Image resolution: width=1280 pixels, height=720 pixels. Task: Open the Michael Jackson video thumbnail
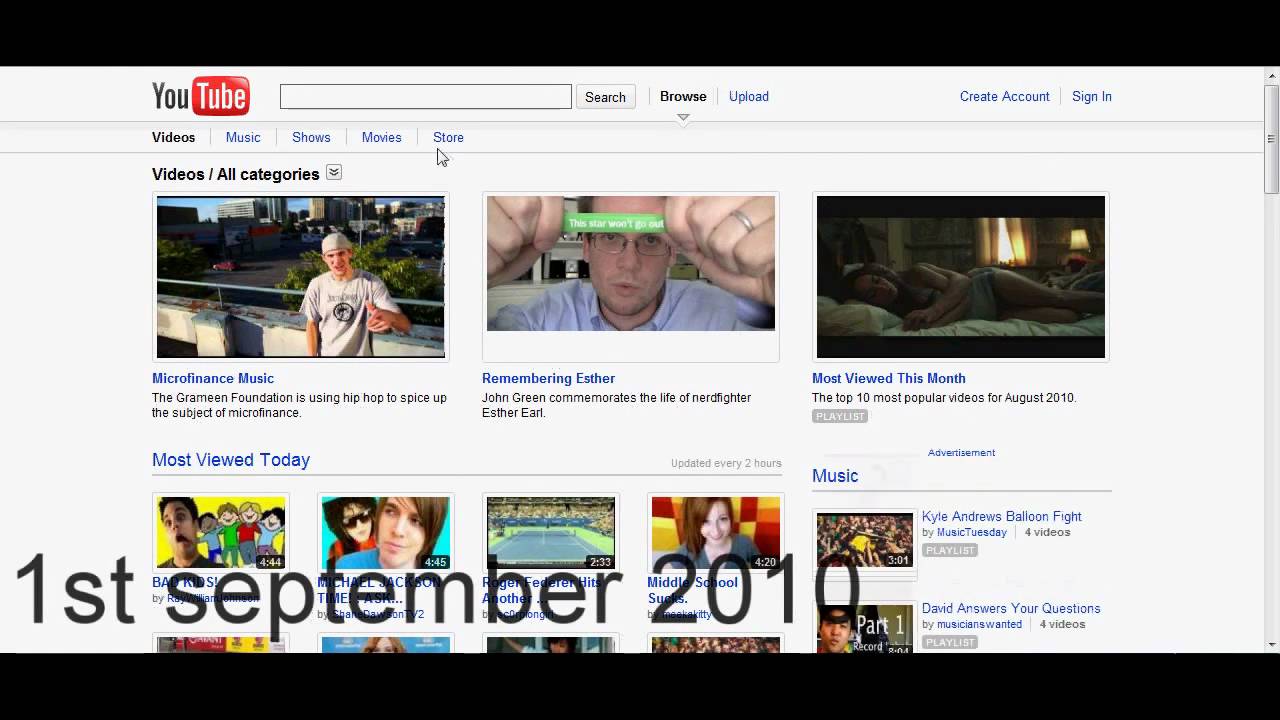pyautogui.click(x=386, y=533)
